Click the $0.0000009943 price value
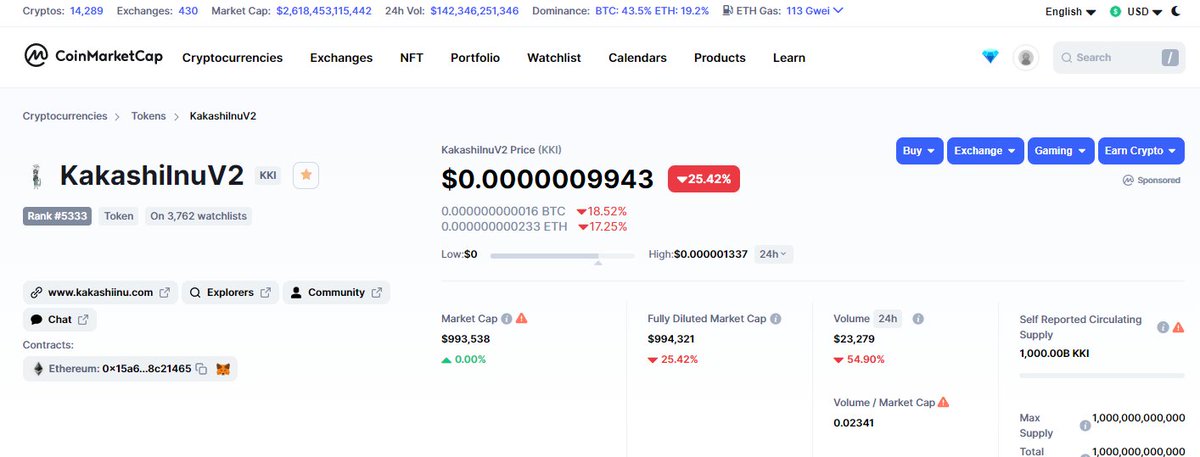The image size is (1200, 457). [x=547, y=179]
